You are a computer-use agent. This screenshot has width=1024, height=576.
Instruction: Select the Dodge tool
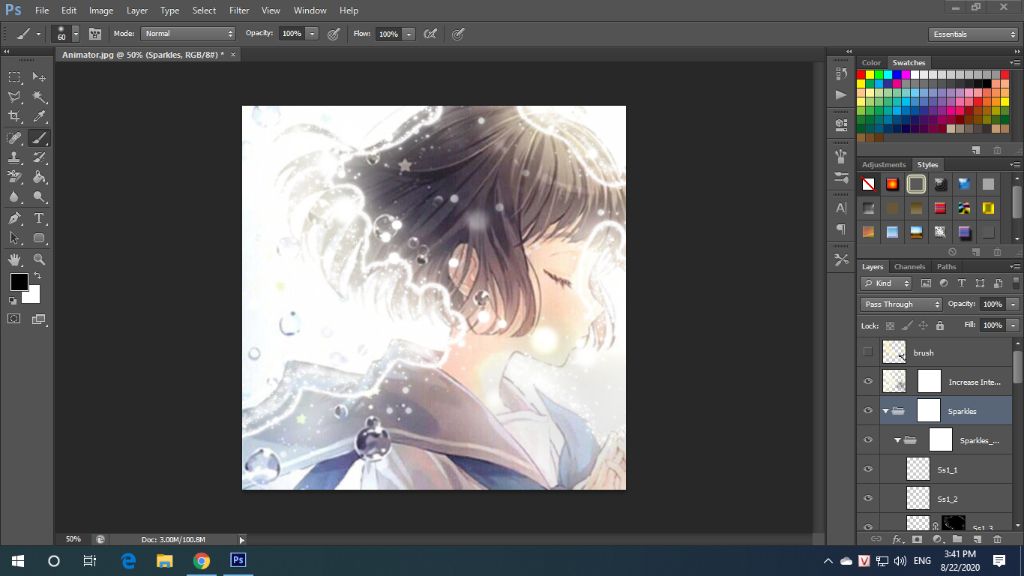coord(39,197)
